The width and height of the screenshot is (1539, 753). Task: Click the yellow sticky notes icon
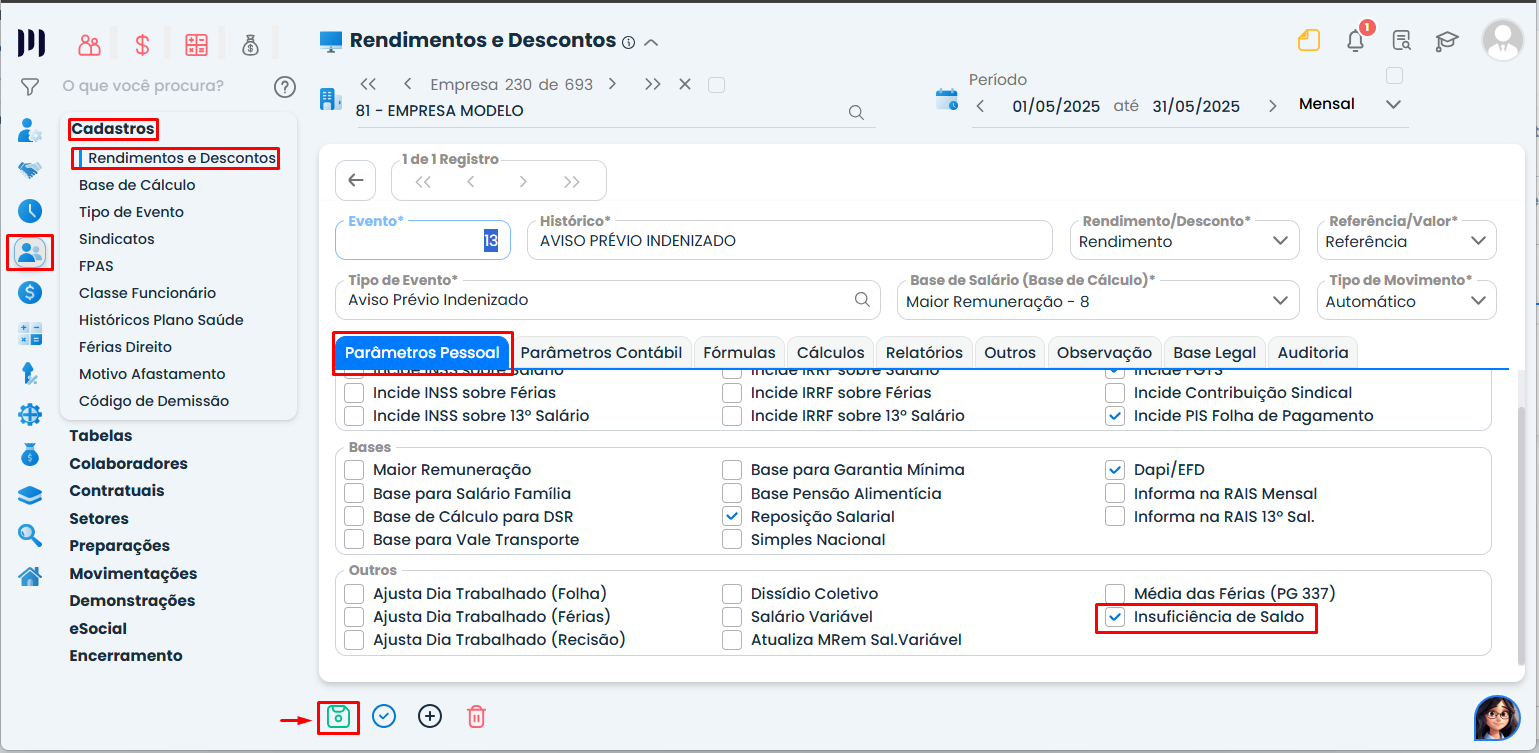click(1308, 41)
